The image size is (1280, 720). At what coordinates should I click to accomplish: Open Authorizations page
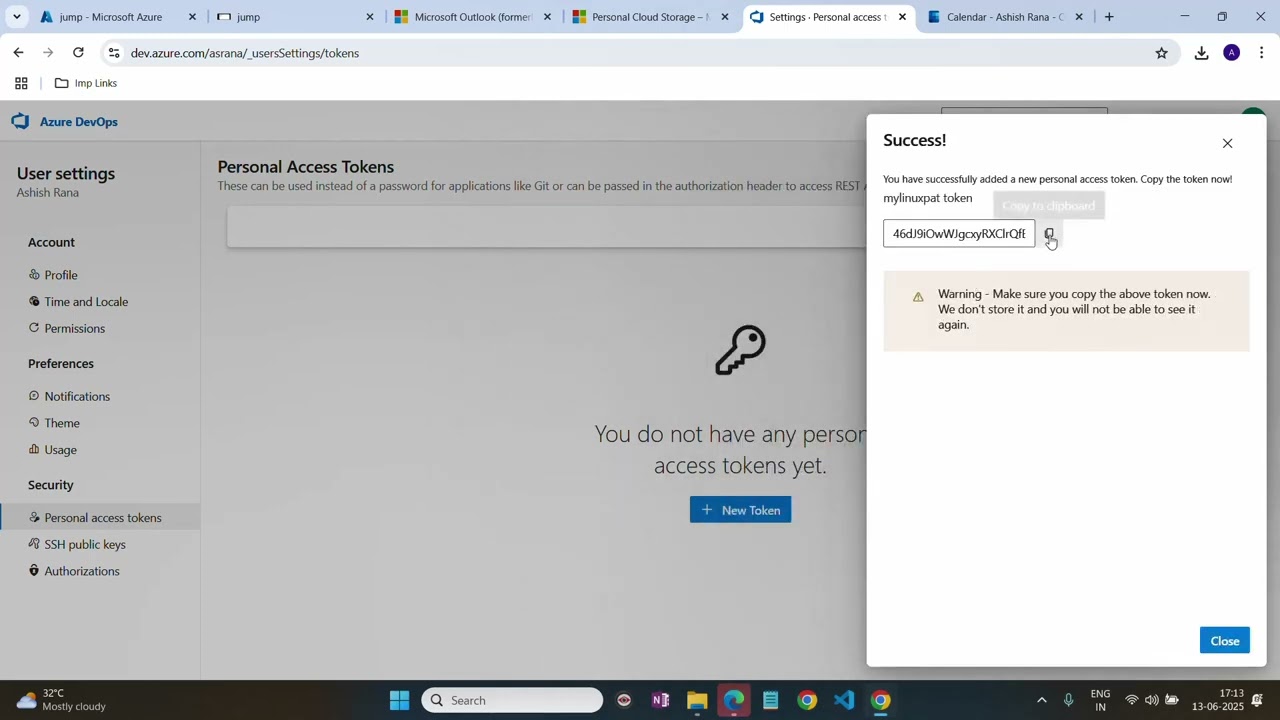[x=82, y=572]
